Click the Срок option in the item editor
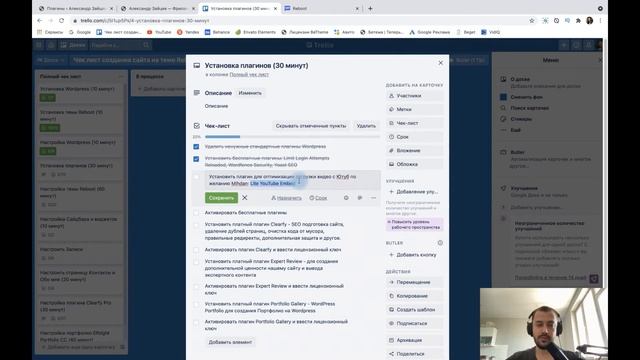 (318, 198)
